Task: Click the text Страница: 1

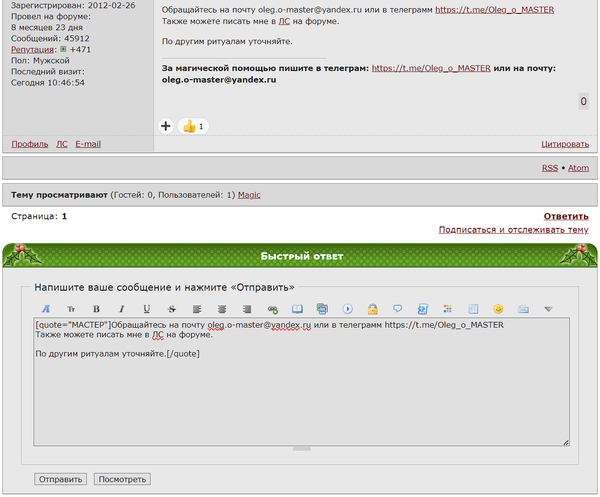Action: pyautogui.click(x=39, y=216)
